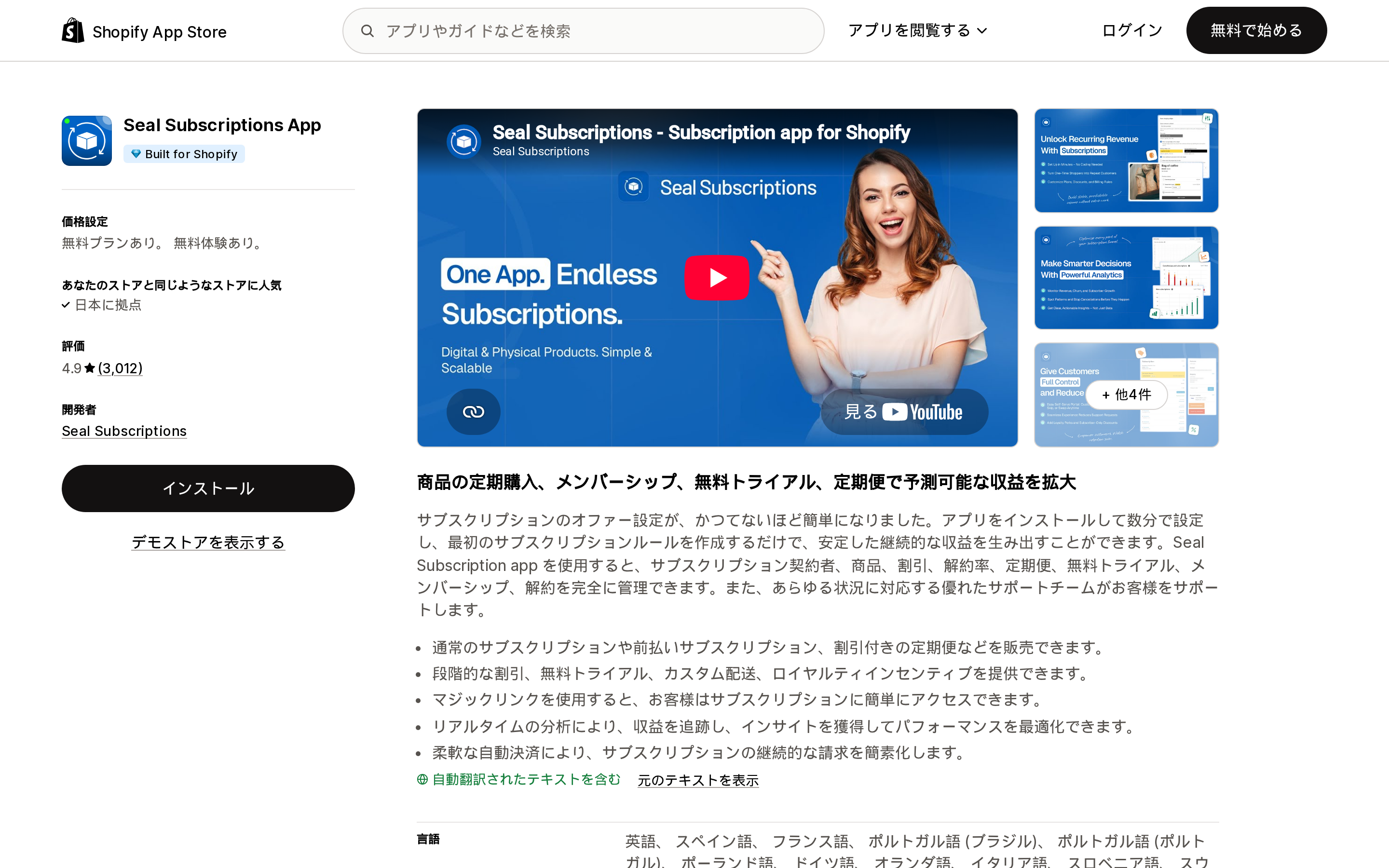Click the 見る YouTube watch button
Viewport: 1389px width, 868px height.
[x=904, y=412]
